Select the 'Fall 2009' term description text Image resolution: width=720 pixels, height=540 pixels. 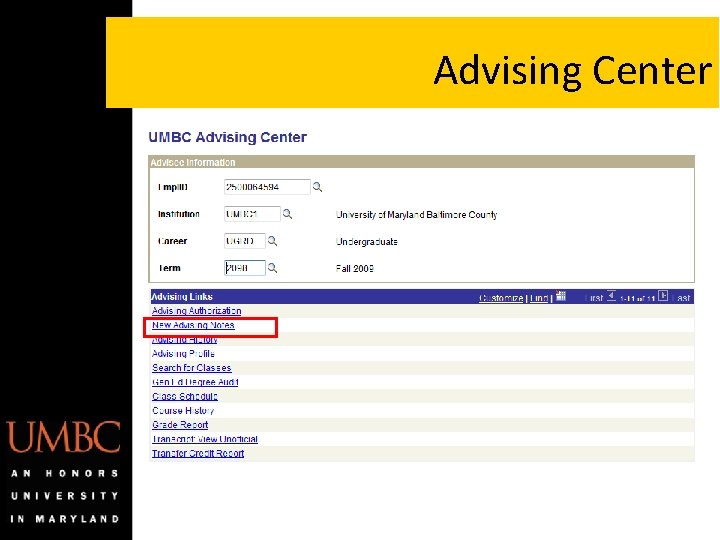click(x=354, y=269)
